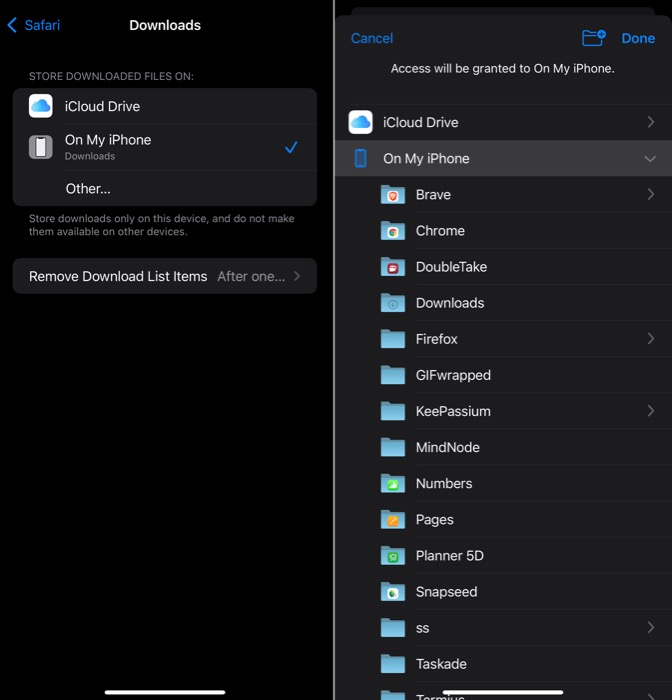The image size is (672, 700).
Task: Tap the 'After one...' value text
Action: click(x=251, y=276)
